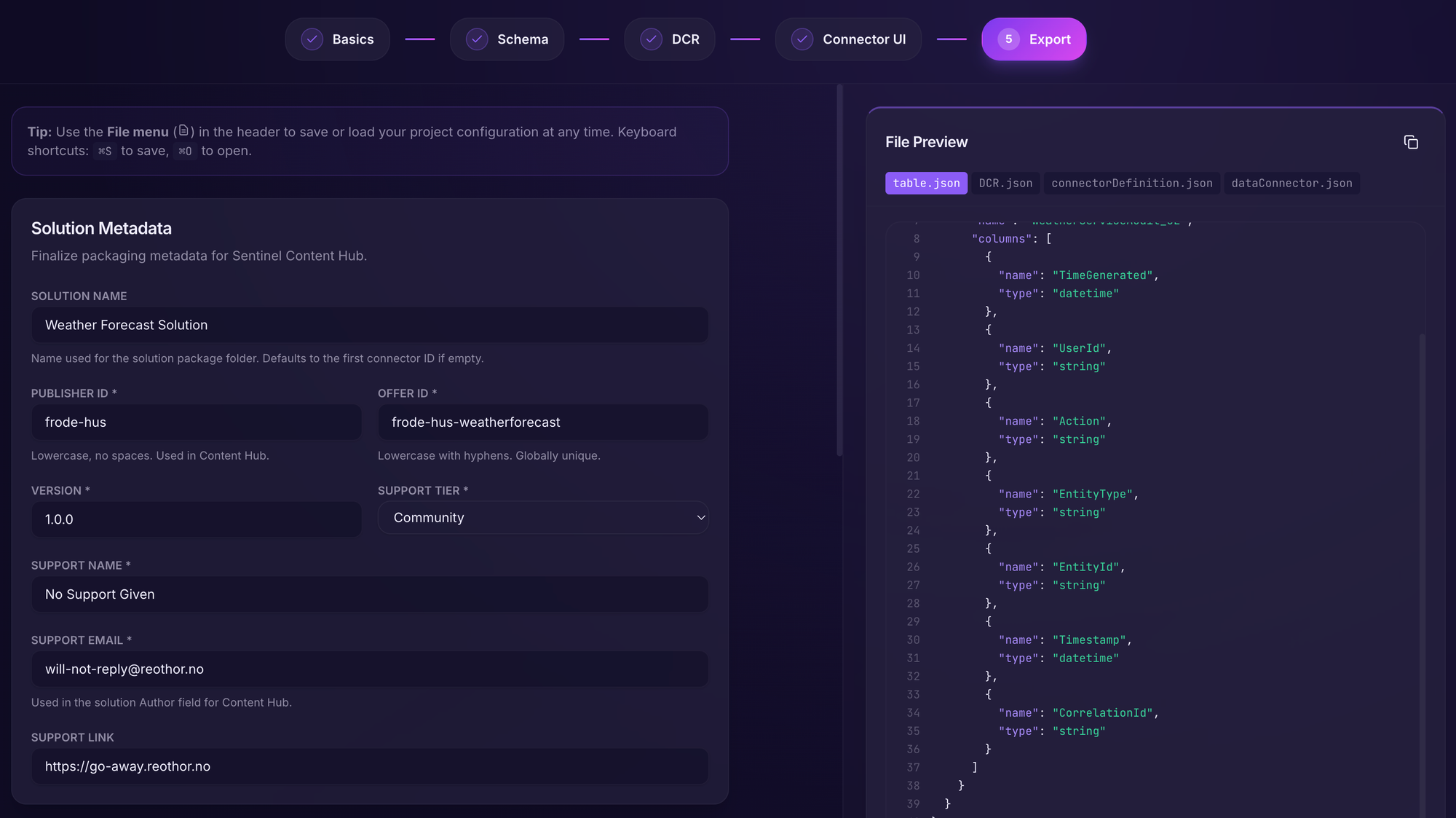Click the Publisher ID field
Screen dimensions: 1456x818
(x=196, y=422)
